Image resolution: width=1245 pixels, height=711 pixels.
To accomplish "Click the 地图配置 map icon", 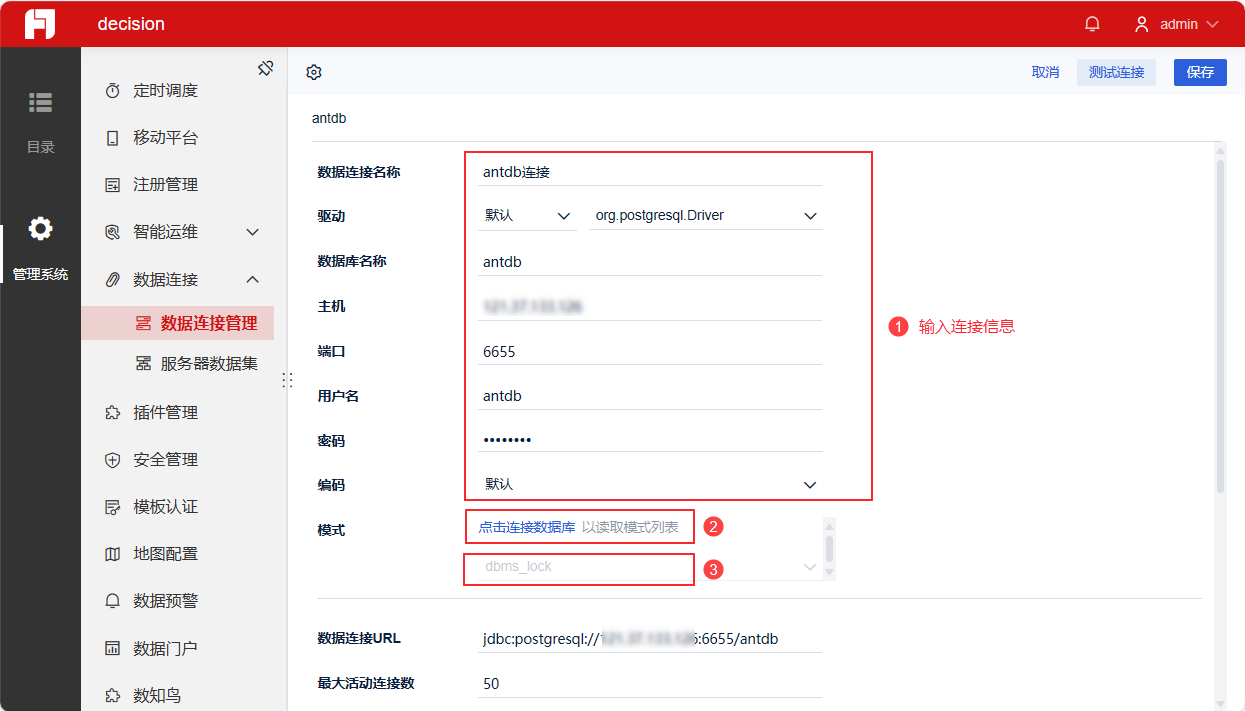I will (x=113, y=554).
